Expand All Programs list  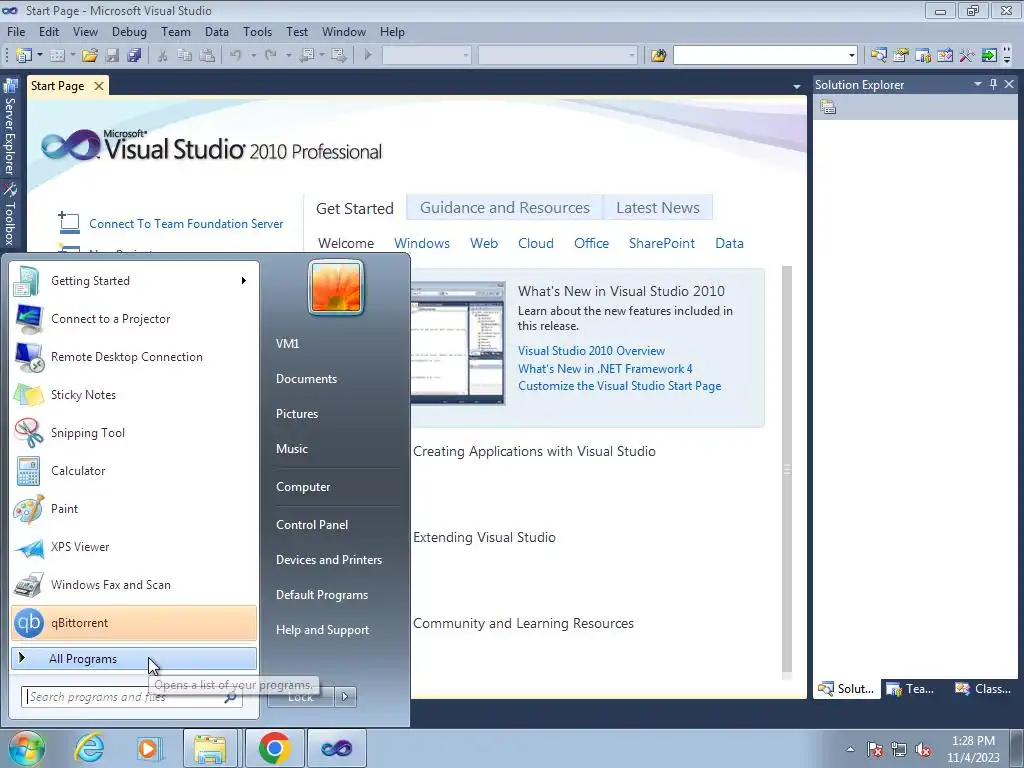134,659
